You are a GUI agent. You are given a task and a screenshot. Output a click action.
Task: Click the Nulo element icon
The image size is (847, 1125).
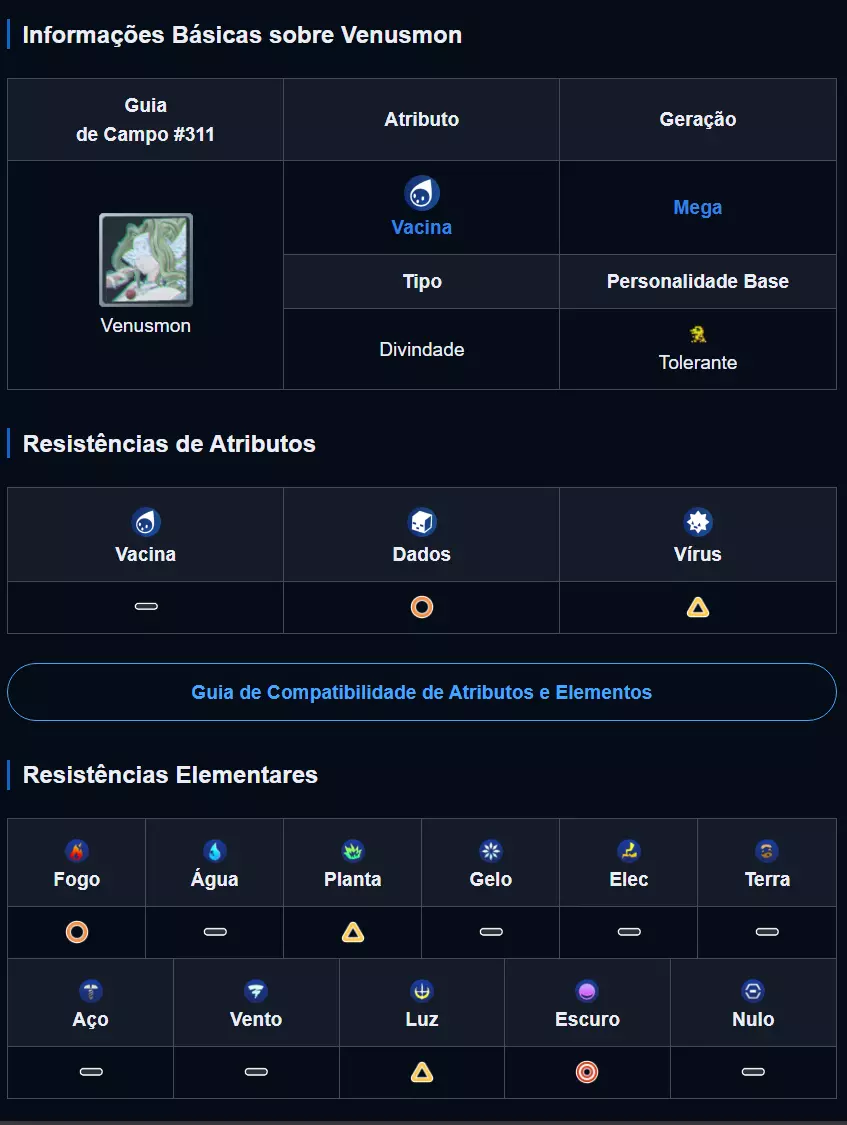pyautogui.click(x=753, y=991)
